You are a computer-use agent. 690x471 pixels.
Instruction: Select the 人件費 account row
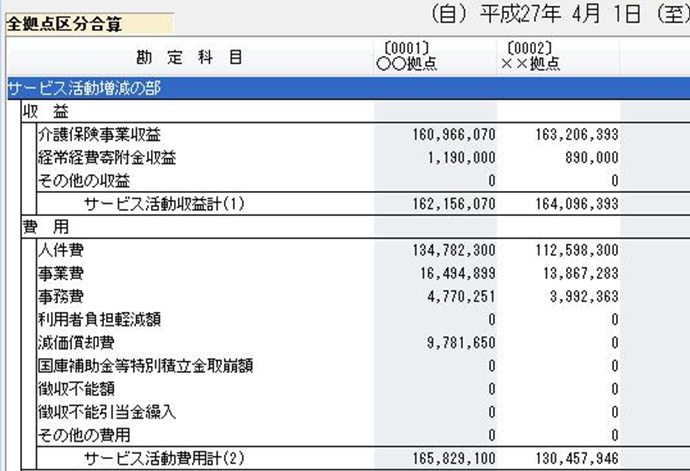(60, 249)
